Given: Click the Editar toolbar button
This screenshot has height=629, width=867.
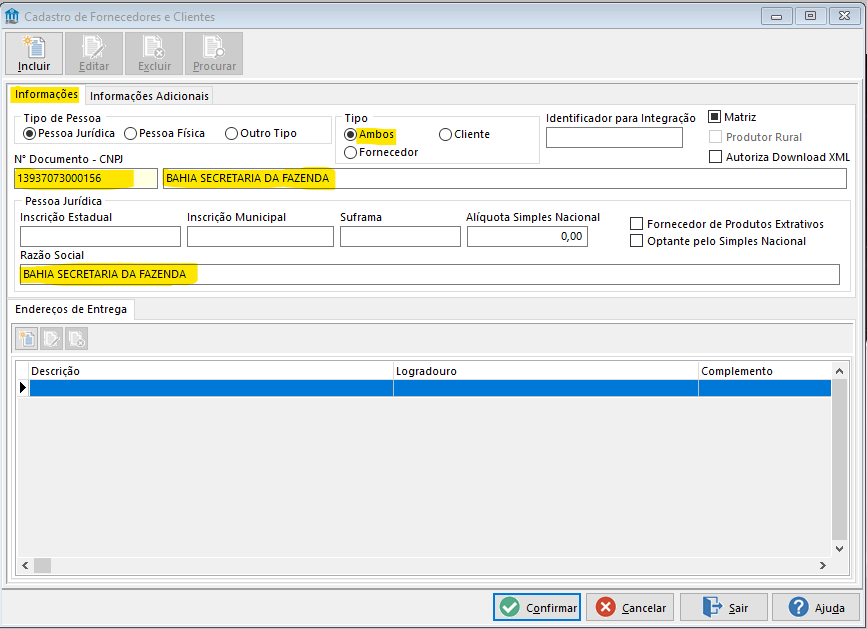Looking at the screenshot, I should 93,53.
